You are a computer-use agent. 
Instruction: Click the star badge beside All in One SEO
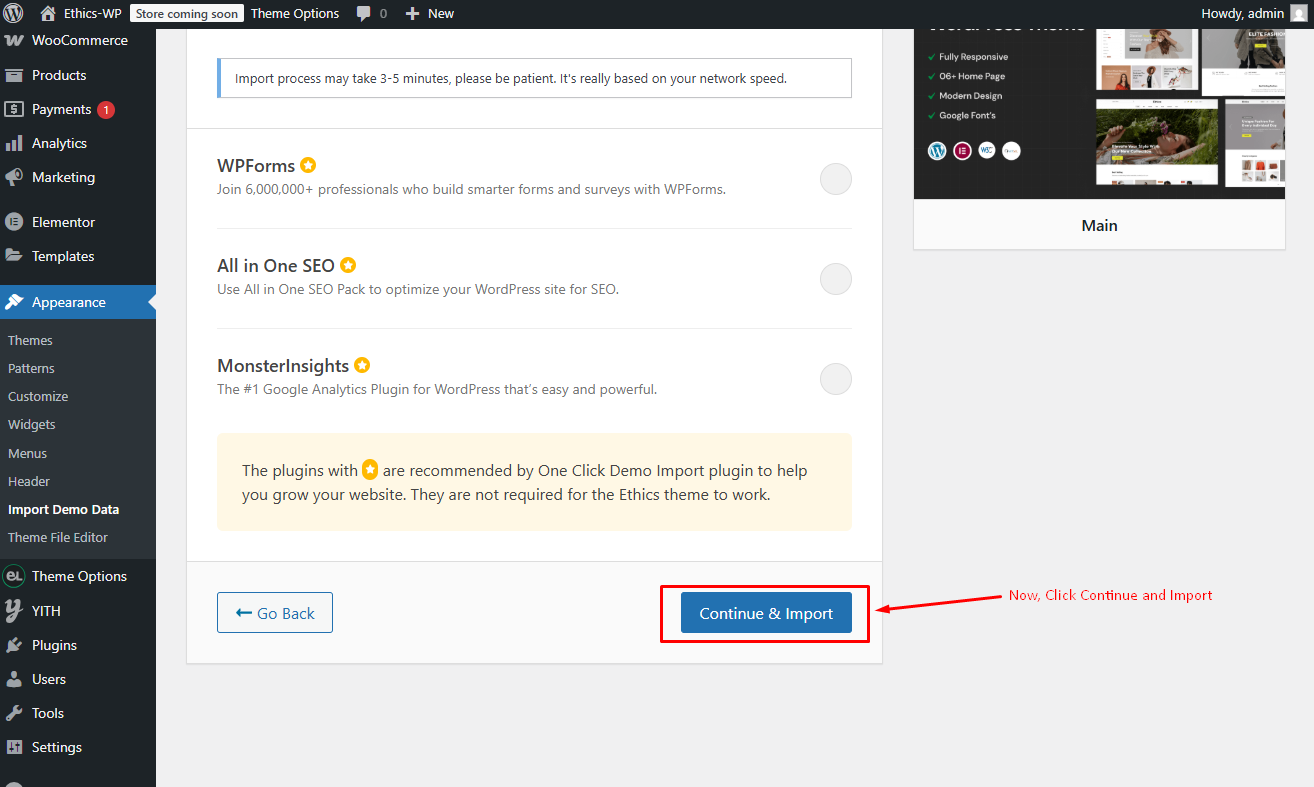click(348, 265)
